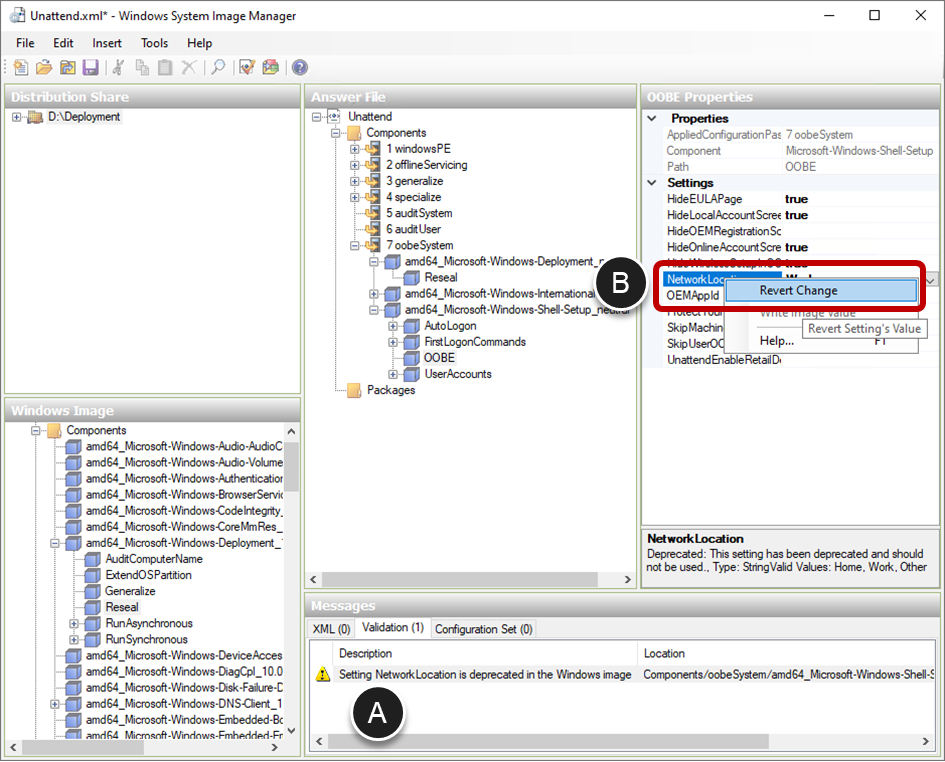Open the NetworkLocation value dropdown arrow
The image size is (945, 762).
click(931, 279)
